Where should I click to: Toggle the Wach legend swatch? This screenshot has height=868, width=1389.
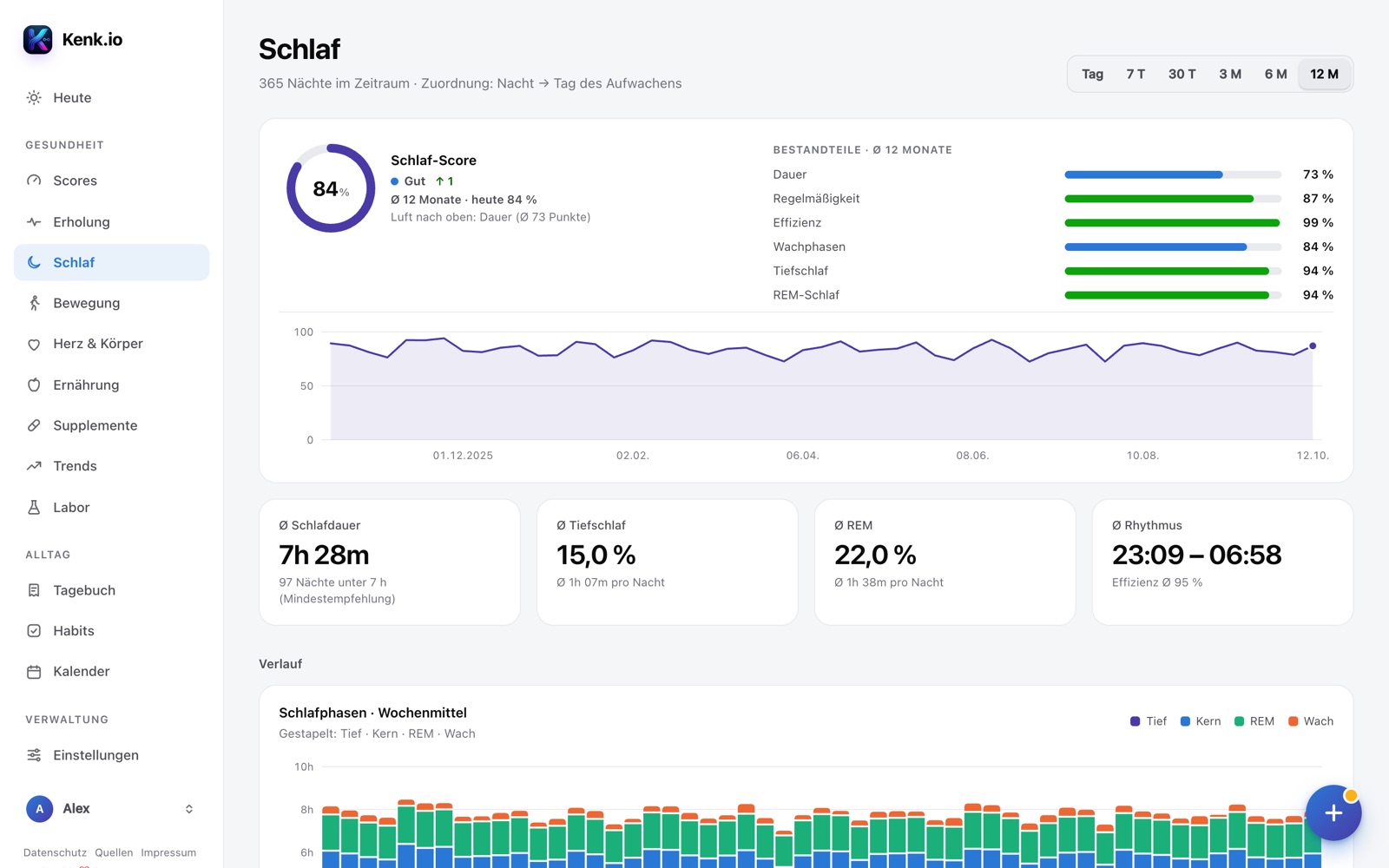tap(1293, 721)
